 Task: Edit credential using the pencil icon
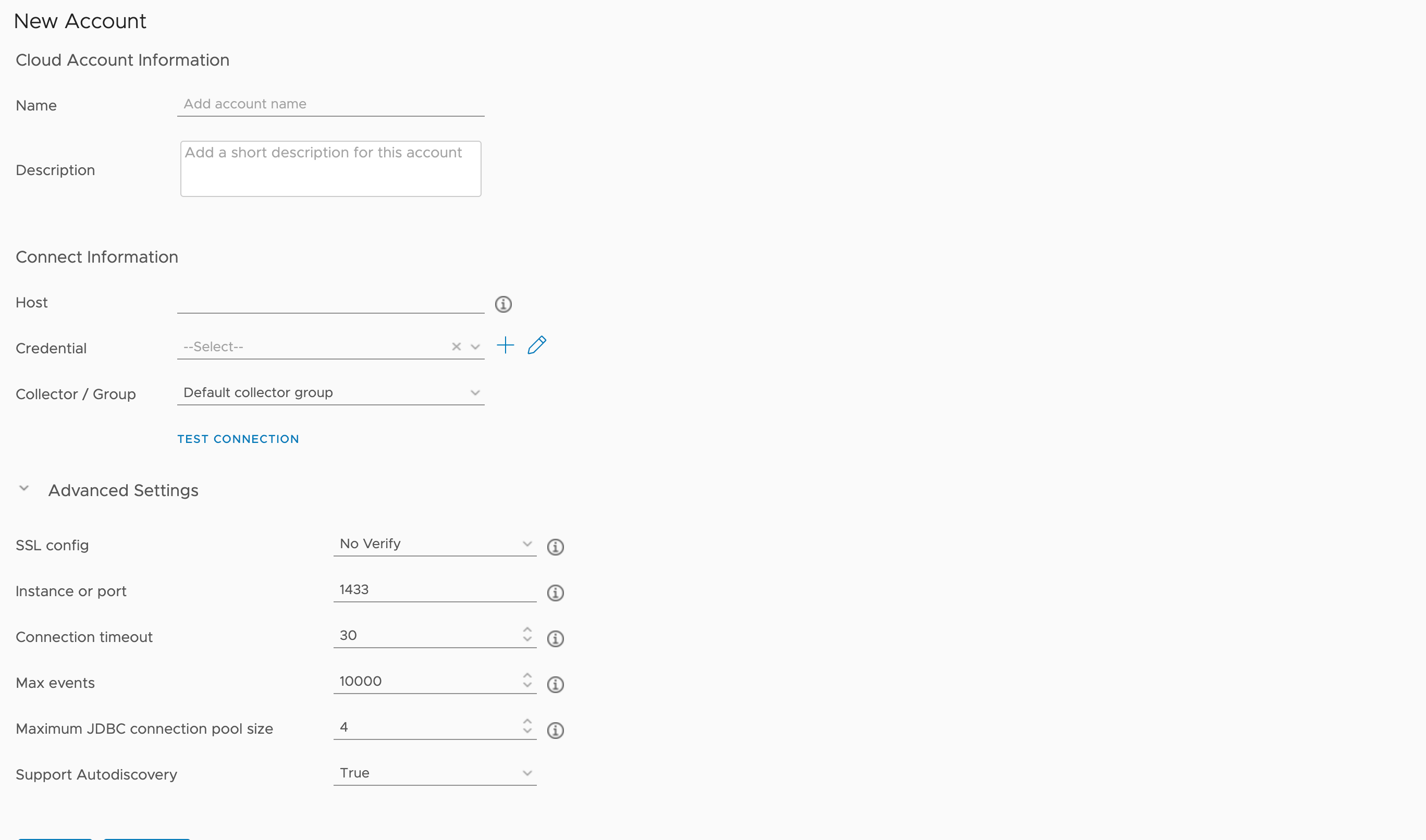pos(537,345)
